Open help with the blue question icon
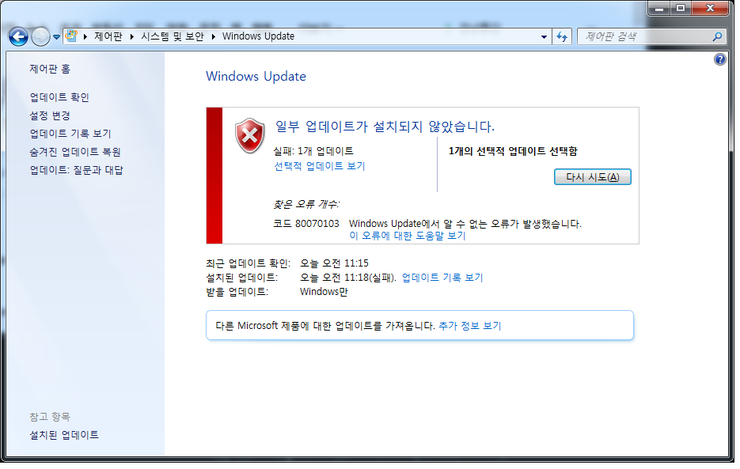This screenshot has width=740, height=469. click(x=720, y=59)
